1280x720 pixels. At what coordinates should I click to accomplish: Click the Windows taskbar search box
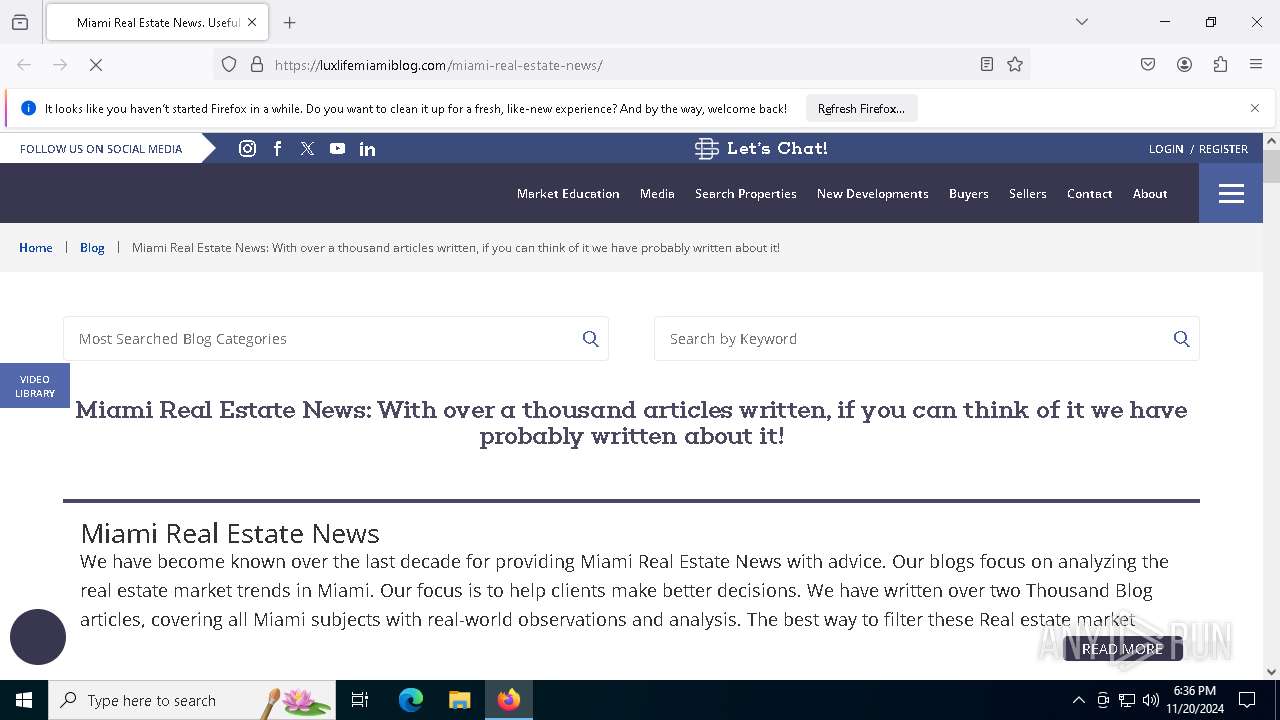coord(191,700)
